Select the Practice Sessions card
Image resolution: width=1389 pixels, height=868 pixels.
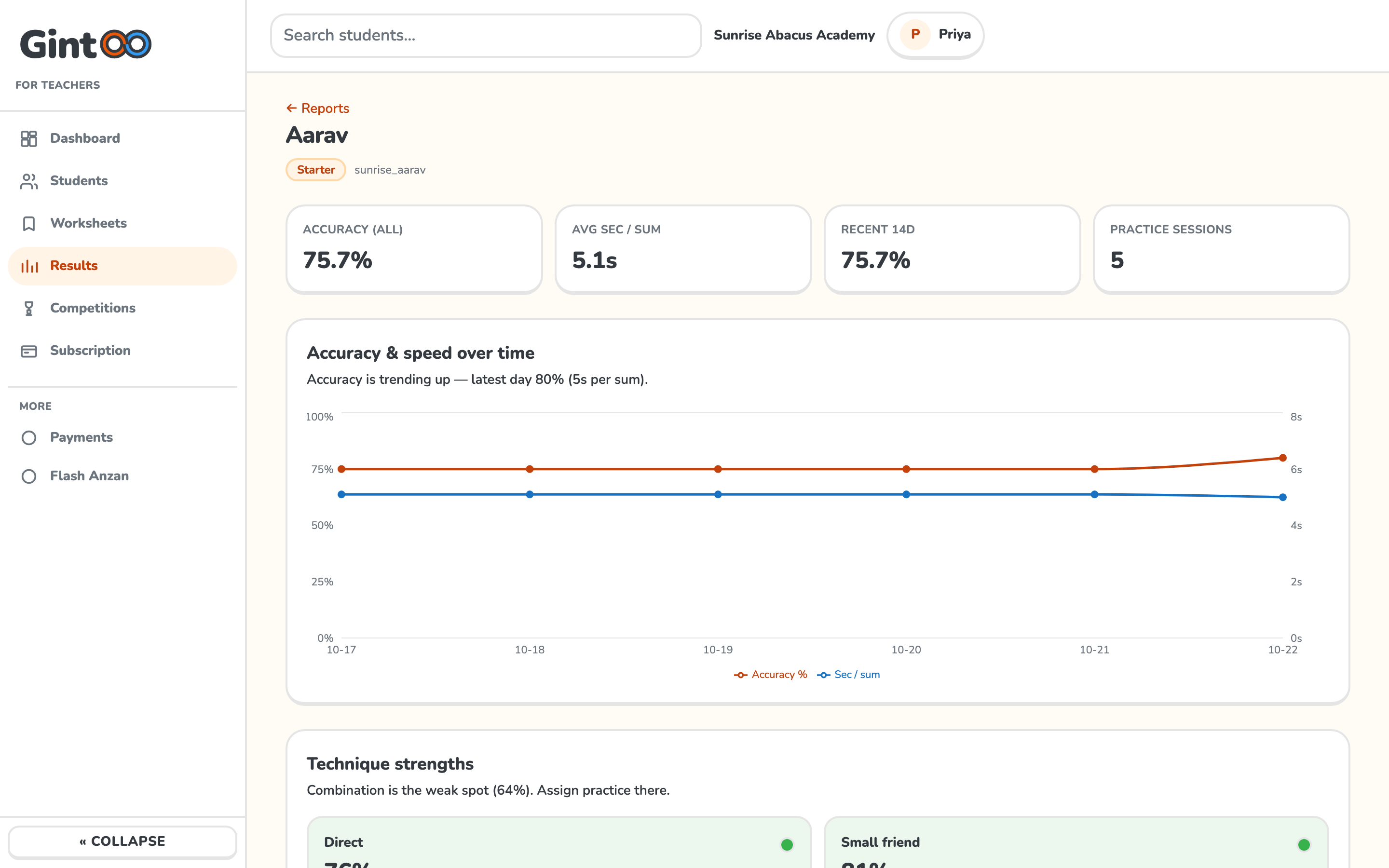click(x=1221, y=249)
